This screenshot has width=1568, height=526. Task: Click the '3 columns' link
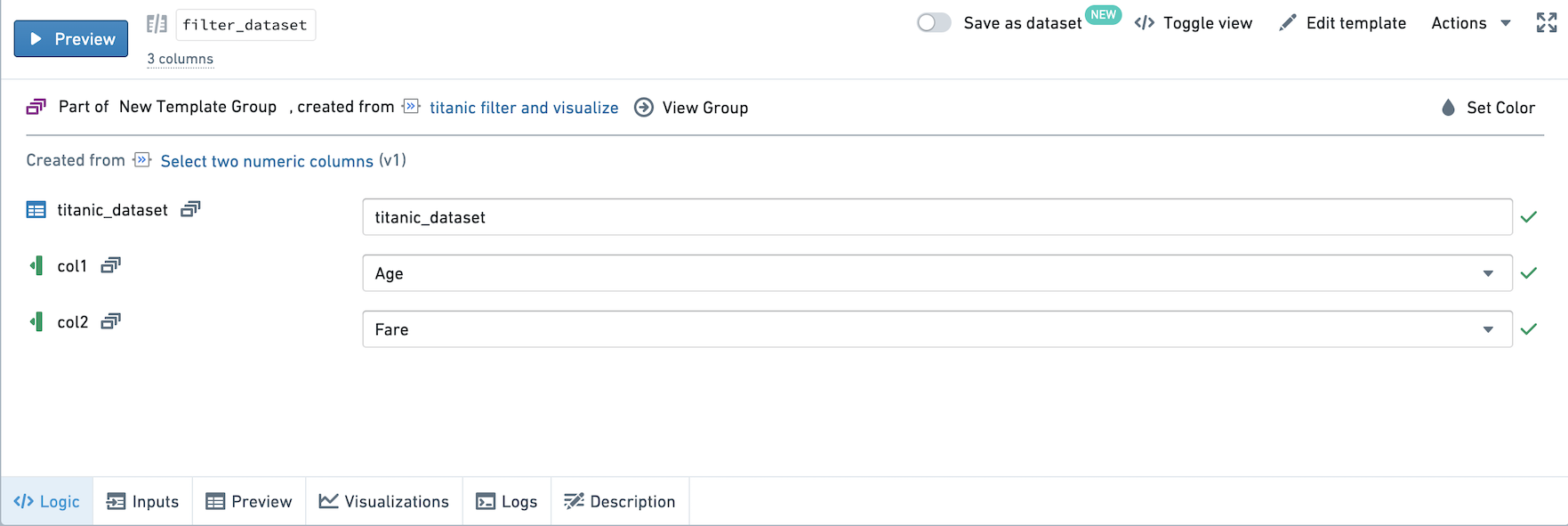tap(181, 59)
